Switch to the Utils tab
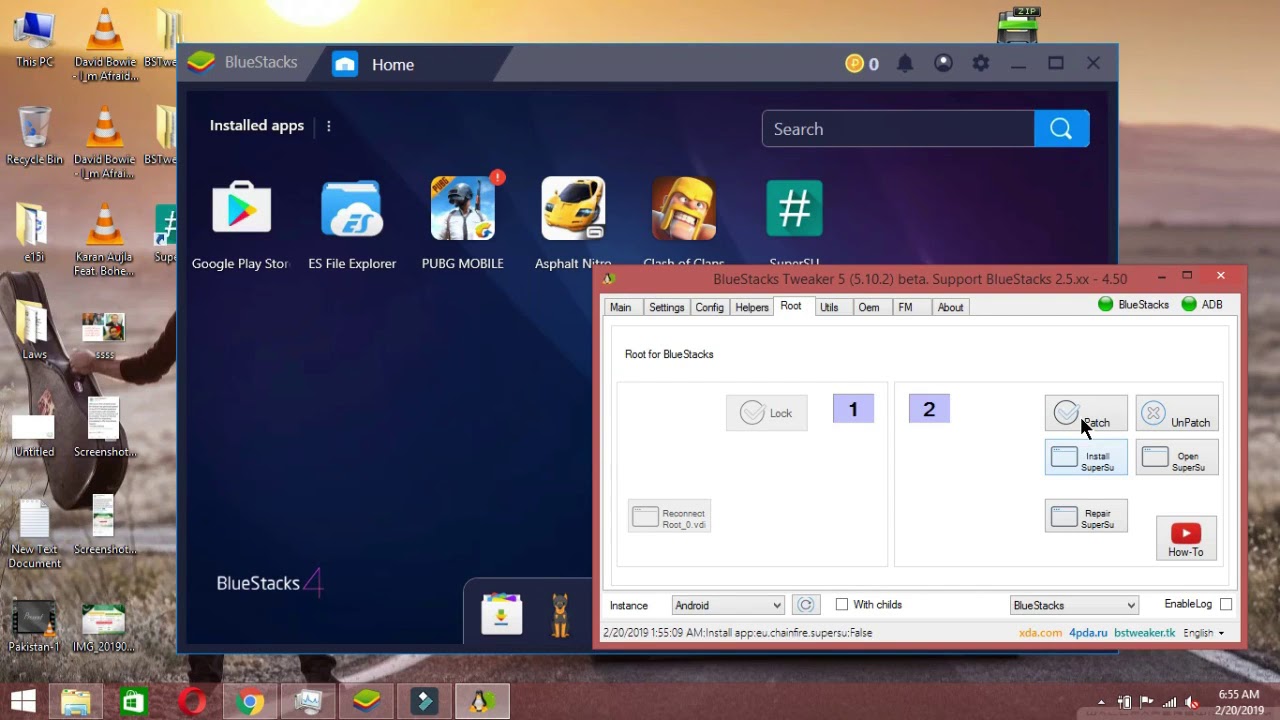This screenshot has width=1280, height=720. point(829,307)
